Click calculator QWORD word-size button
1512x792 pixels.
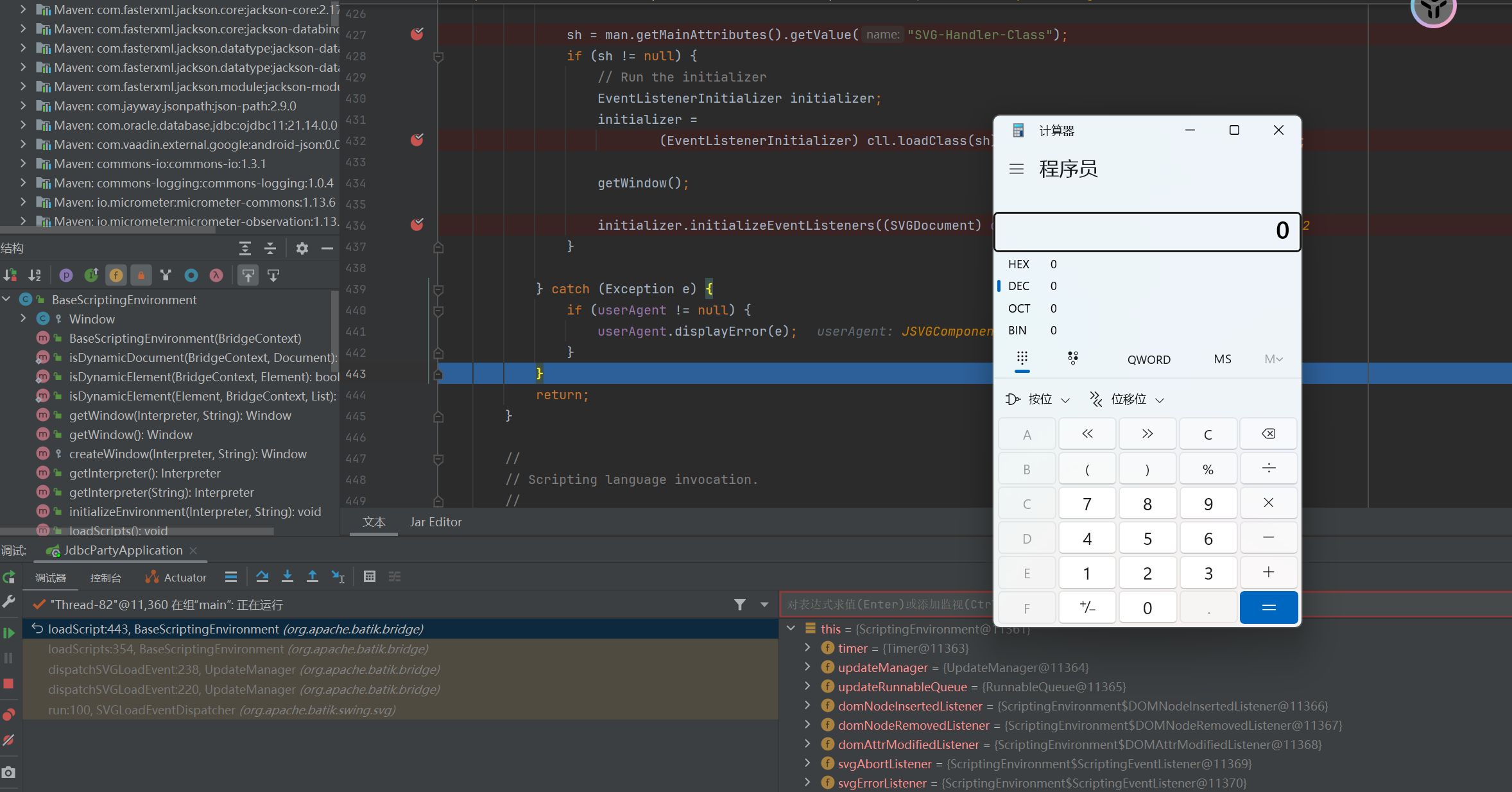coord(1149,359)
